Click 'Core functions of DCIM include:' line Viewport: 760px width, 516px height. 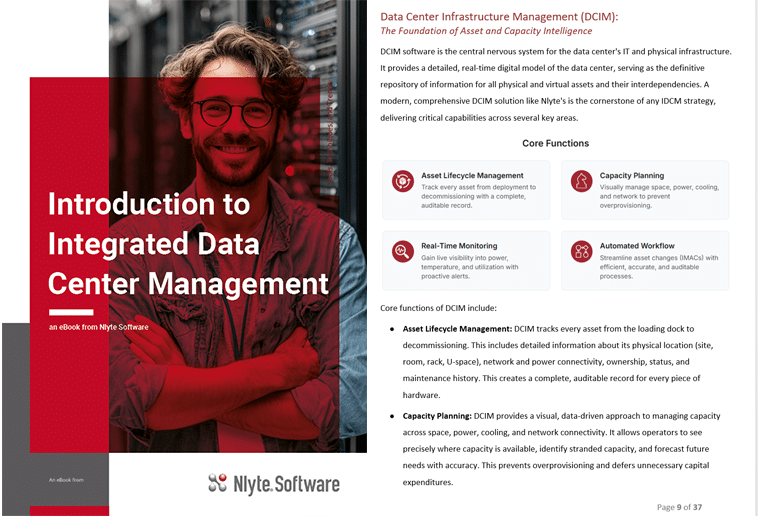coord(438,308)
